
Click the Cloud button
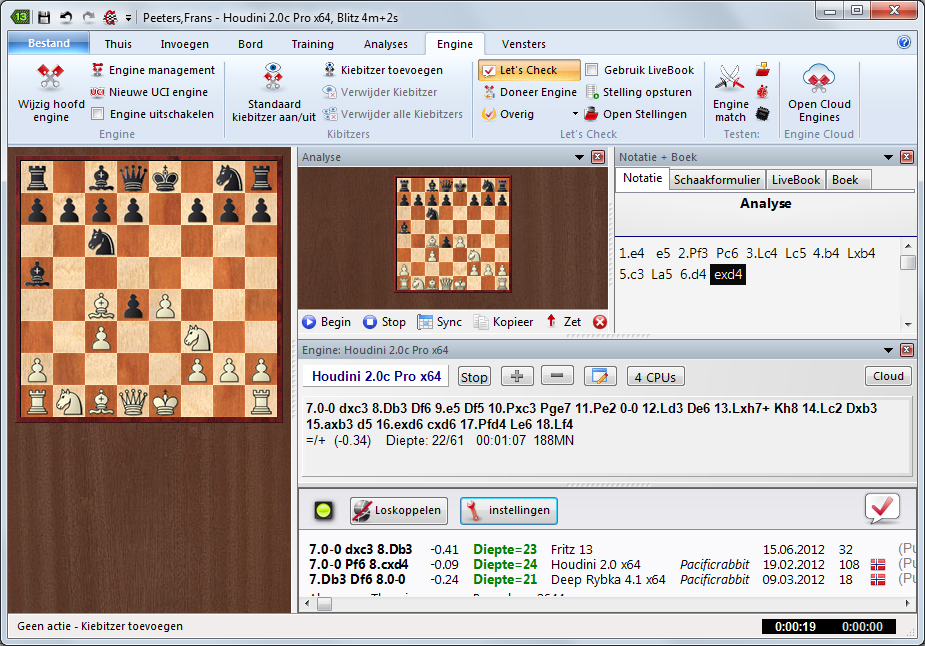pyautogui.click(x=888, y=376)
